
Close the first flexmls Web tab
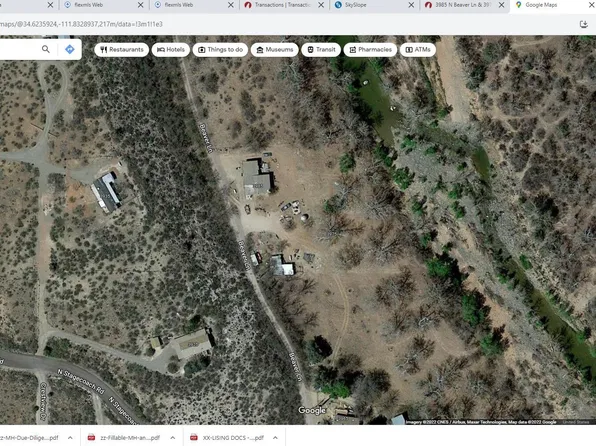coord(141,5)
